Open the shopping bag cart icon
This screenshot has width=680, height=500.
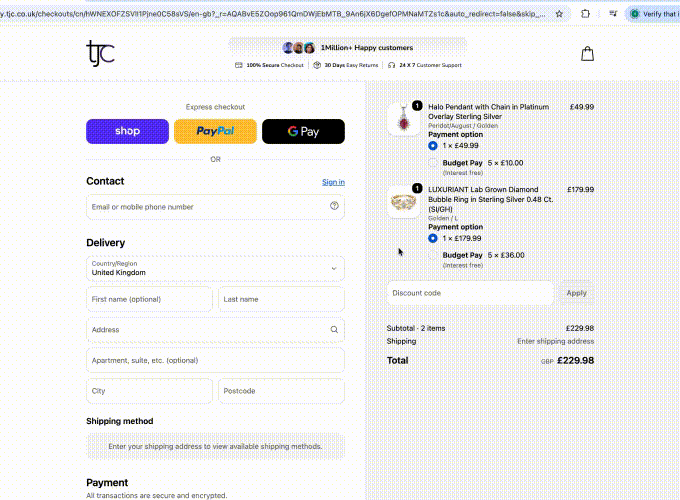pyautogui.click(x=587, y=54)
